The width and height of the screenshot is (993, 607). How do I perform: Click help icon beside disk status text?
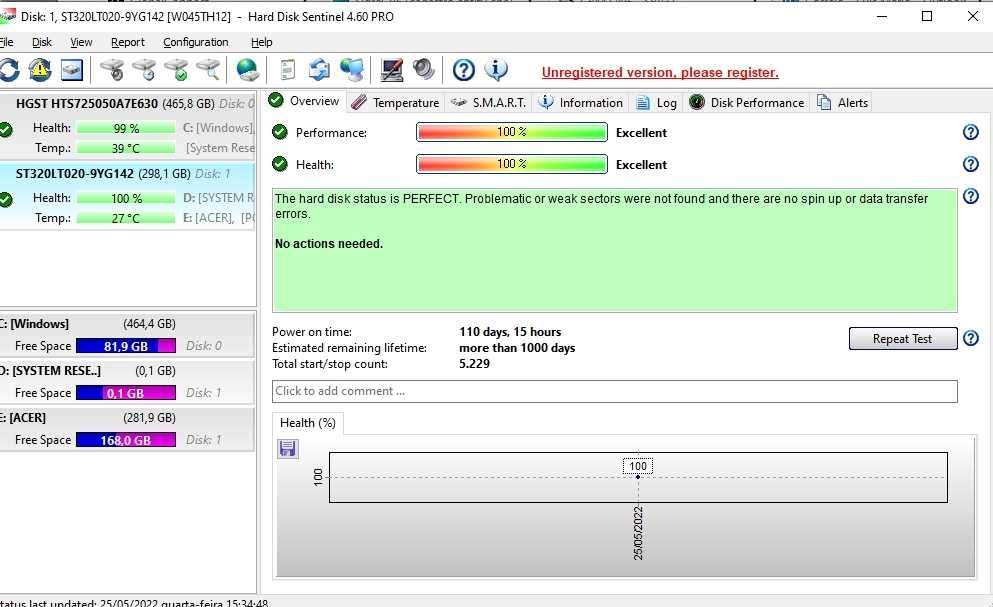pyautogui.click(x=971, y=196)
